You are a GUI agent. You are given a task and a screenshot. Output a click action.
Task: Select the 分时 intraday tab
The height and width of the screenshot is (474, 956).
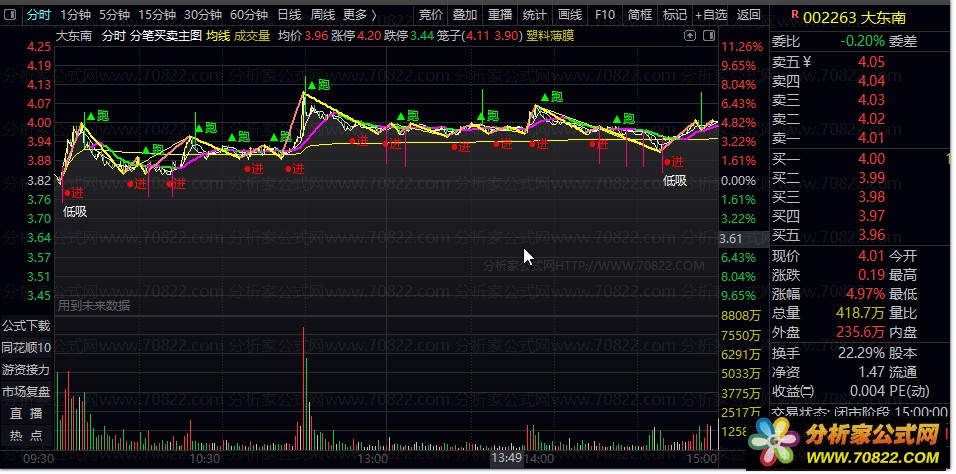(38, 15)
